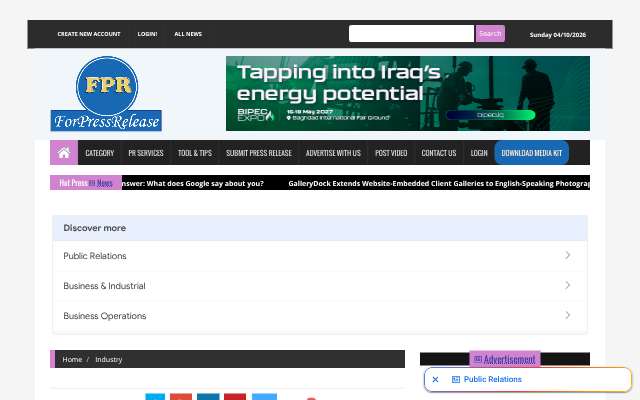
Task: Expand the Public Relations row chevron
Action: [567, 256]
